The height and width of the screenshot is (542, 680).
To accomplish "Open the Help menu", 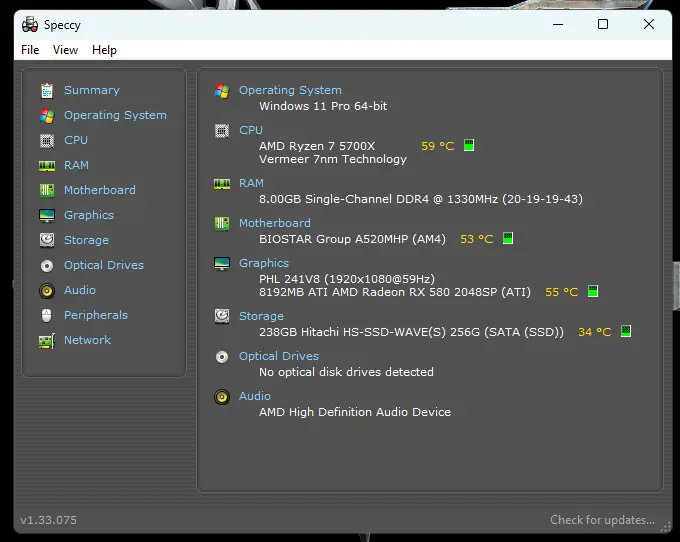I will coord(104,50).
